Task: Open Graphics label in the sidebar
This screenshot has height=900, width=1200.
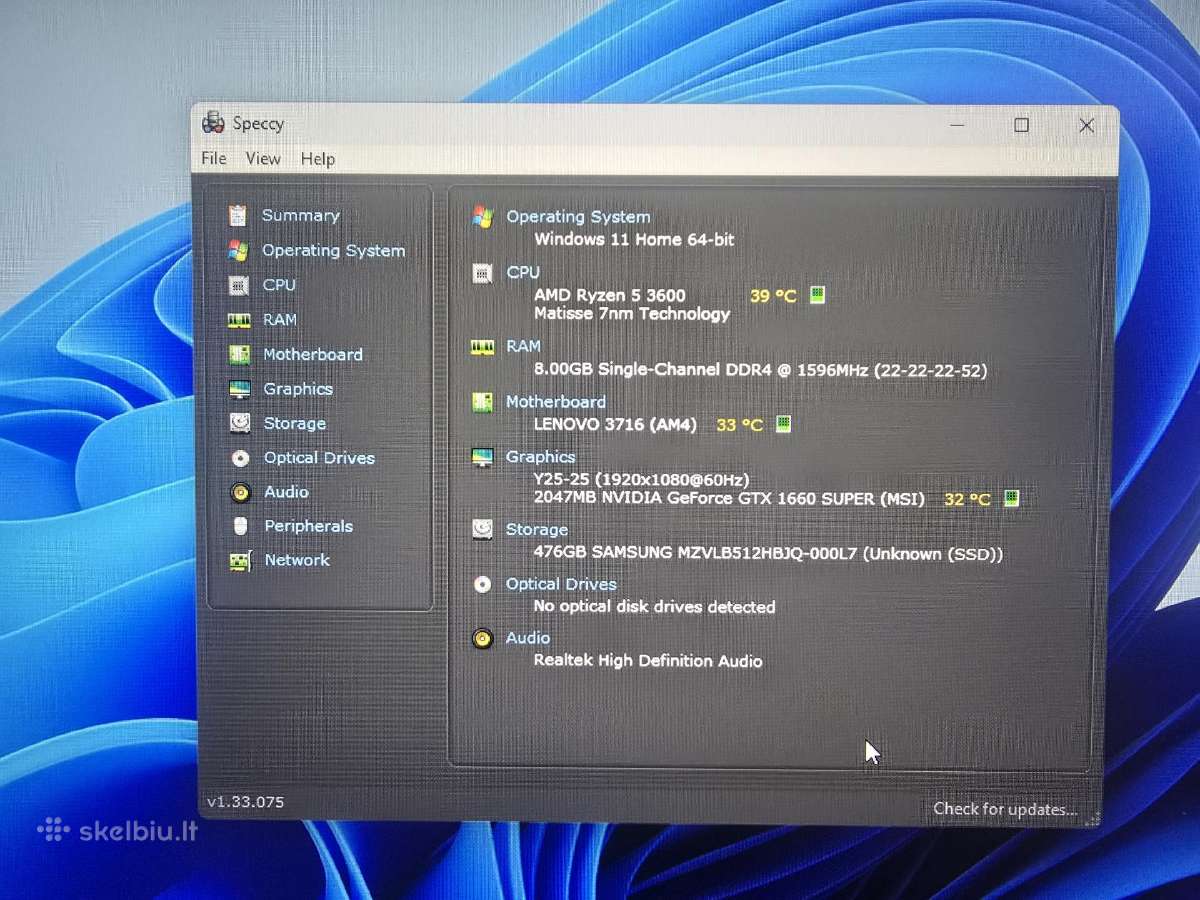Action: 298,389
